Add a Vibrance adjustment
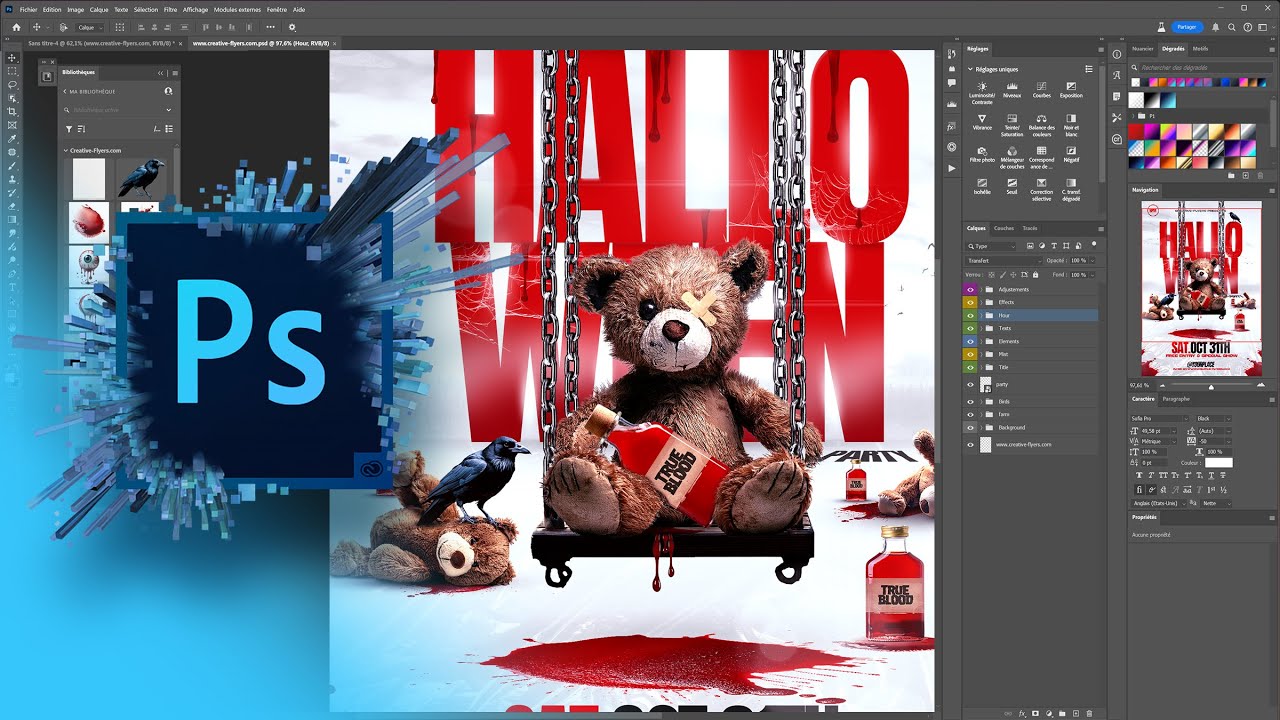The height and width of the screenshot is (720, 1280). point(982,123)
